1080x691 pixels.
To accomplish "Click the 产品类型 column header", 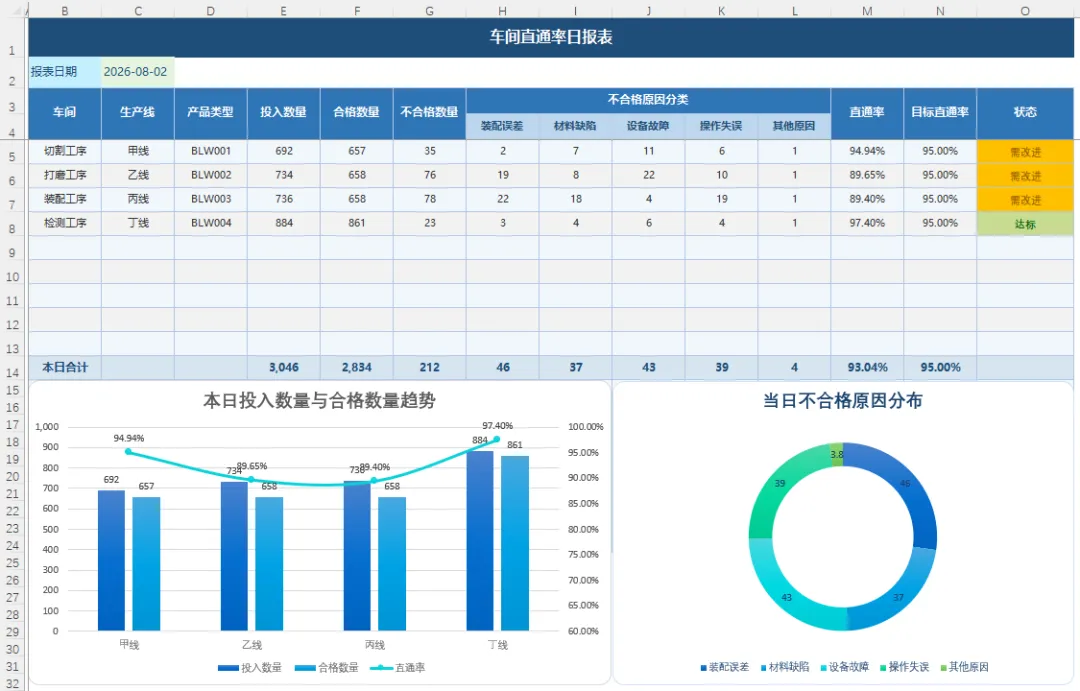I will tap(211, 112).
